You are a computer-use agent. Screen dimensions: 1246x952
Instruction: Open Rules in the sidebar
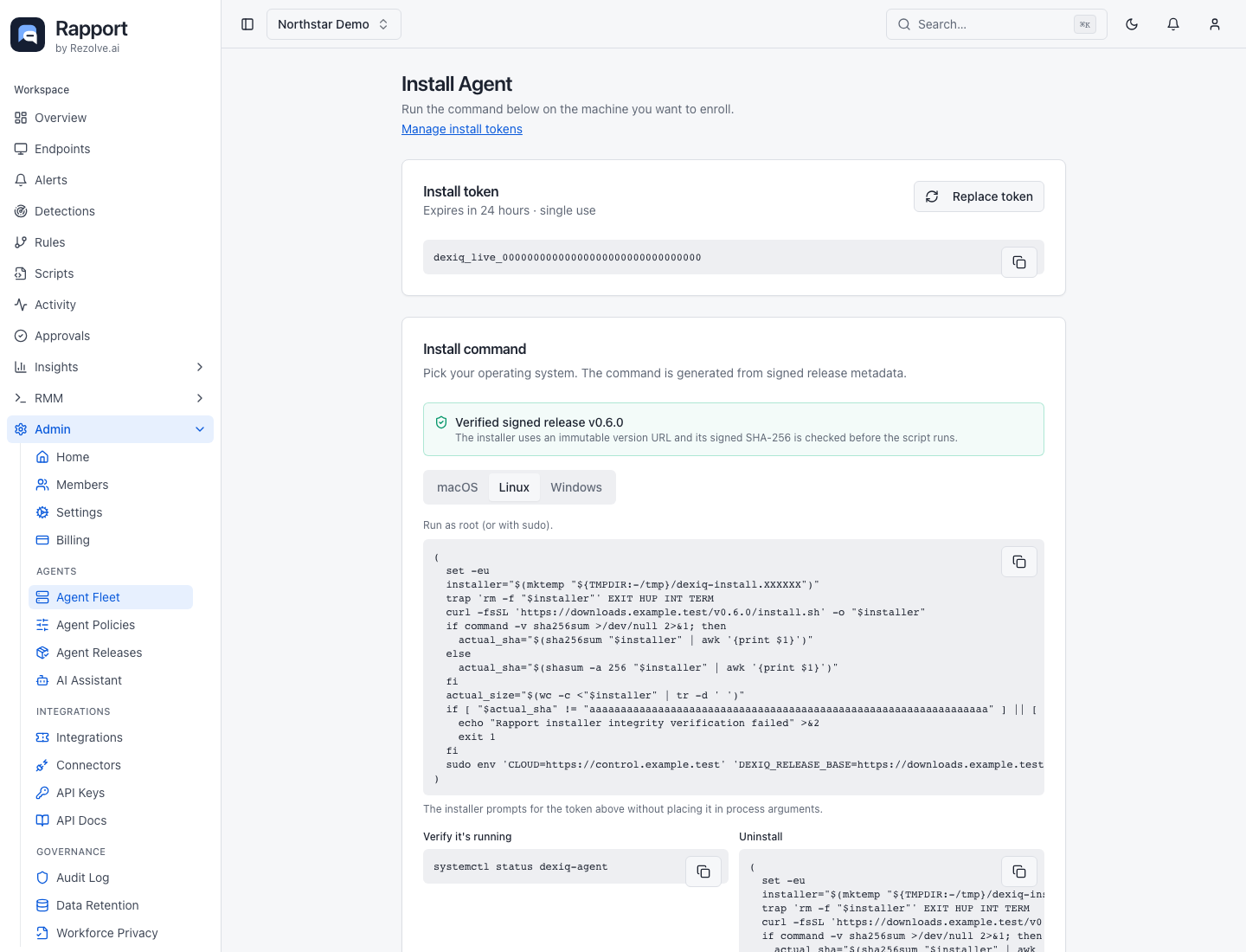coord(110,242)
